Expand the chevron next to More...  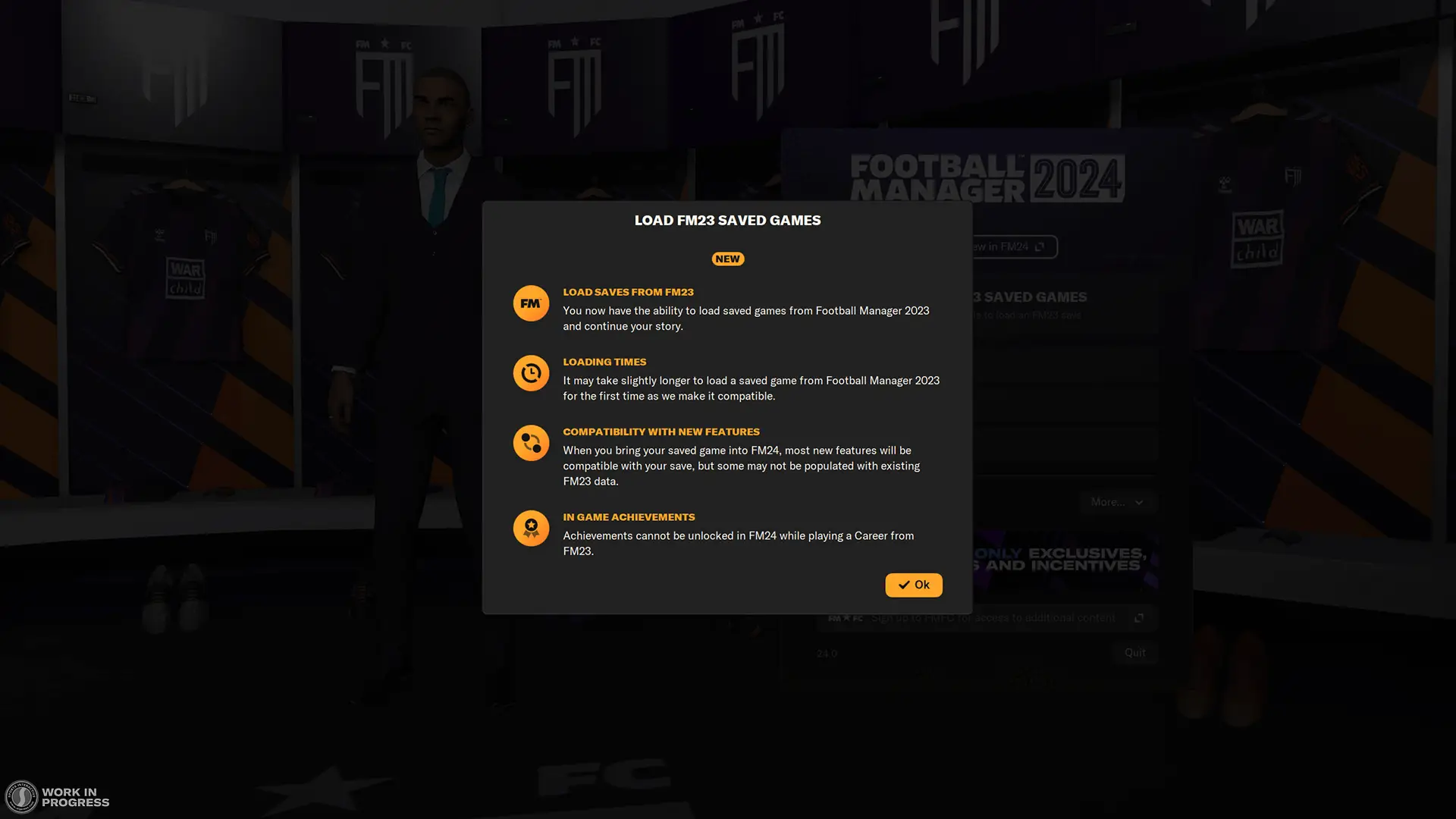coord(1139,503)
